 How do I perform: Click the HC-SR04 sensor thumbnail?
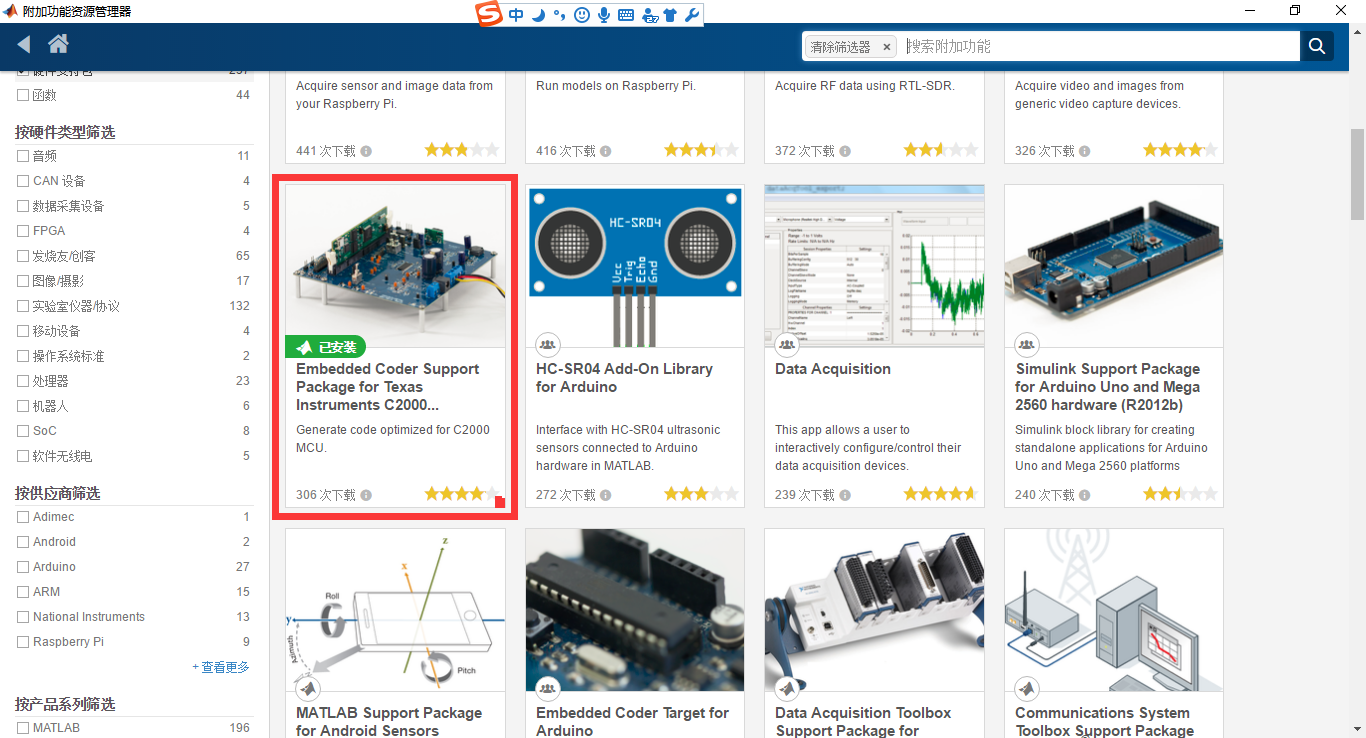[635, 266]
